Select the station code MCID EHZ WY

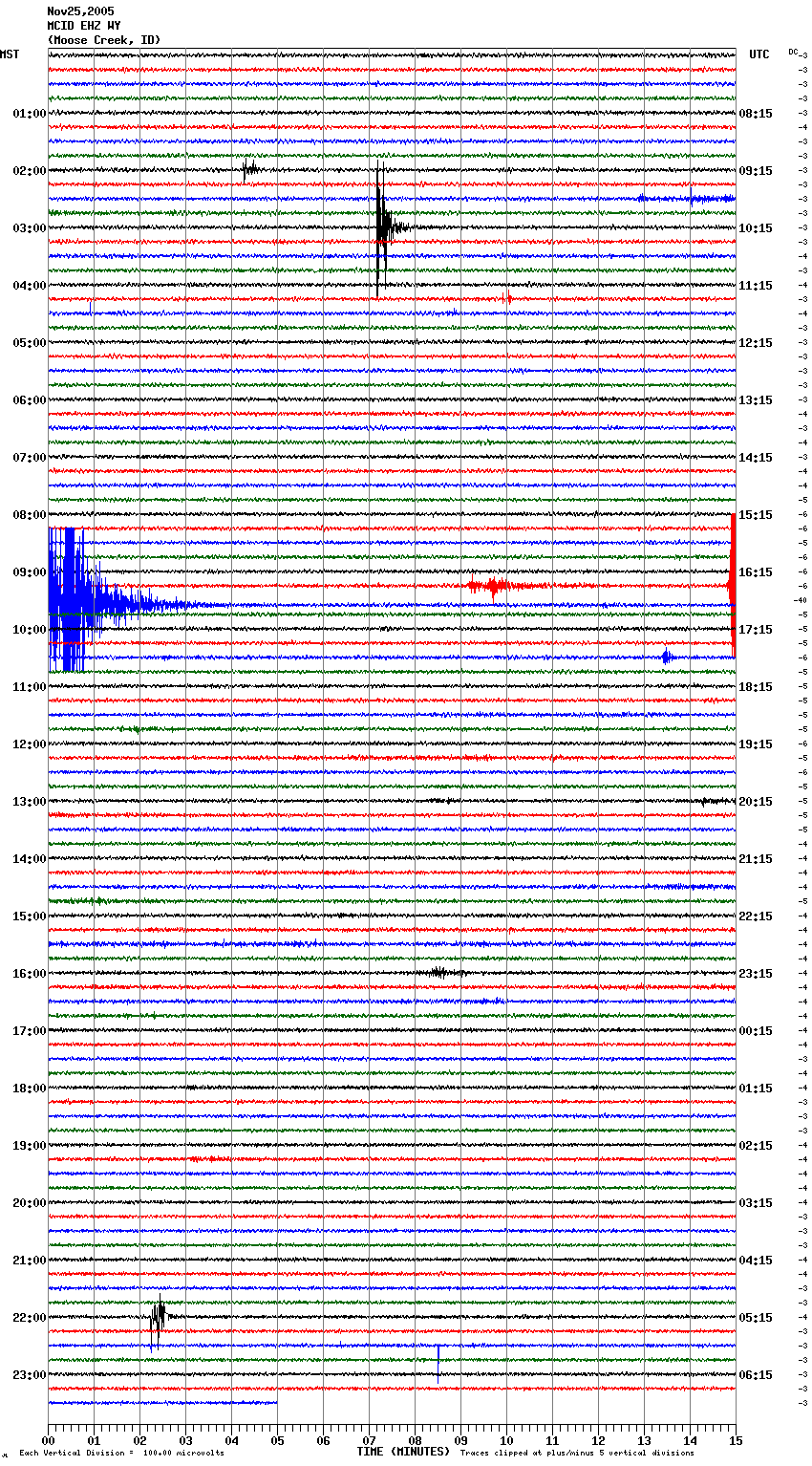84,26
